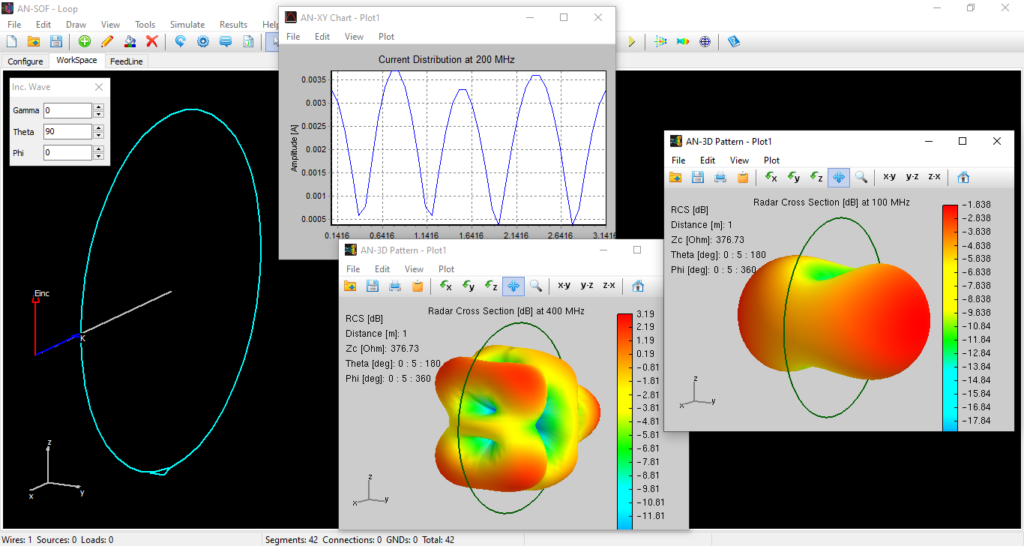Click the save icon in 400 MHz pattern window
The image size is (1024, 546).
coord(372,286)
